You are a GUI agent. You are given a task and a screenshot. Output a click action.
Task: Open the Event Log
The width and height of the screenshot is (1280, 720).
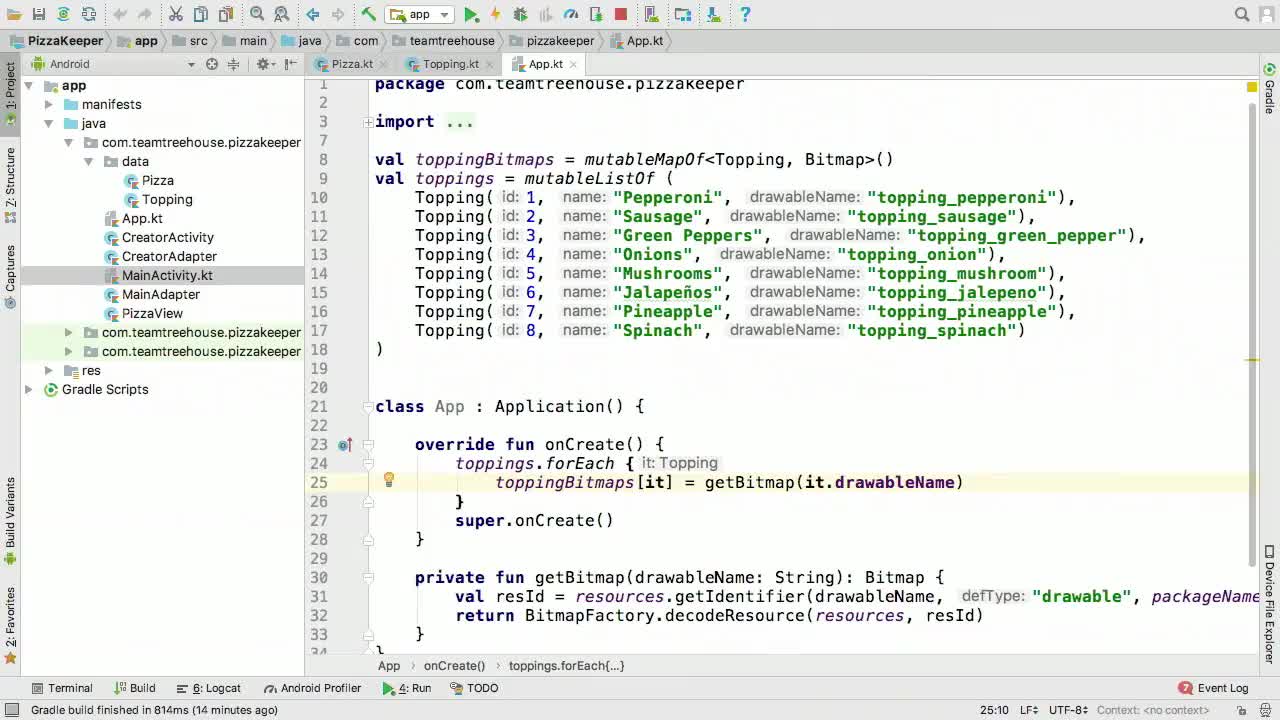[x=1213, y=688]
